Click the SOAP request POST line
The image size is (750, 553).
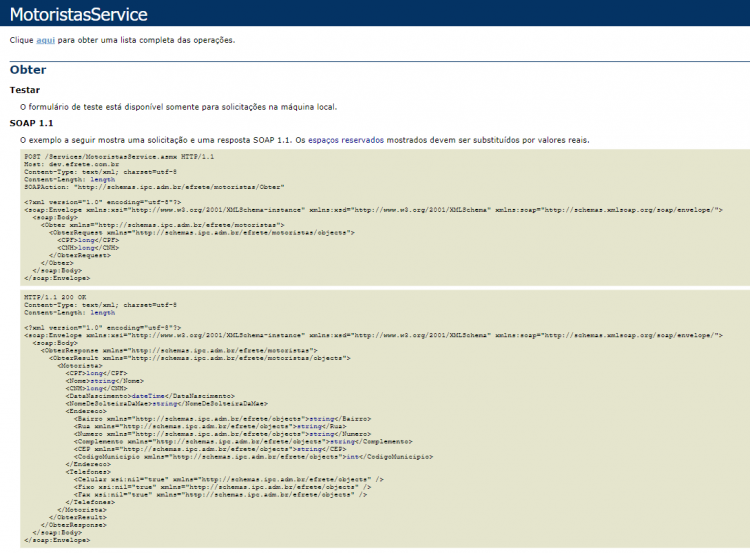pos(119,156)
